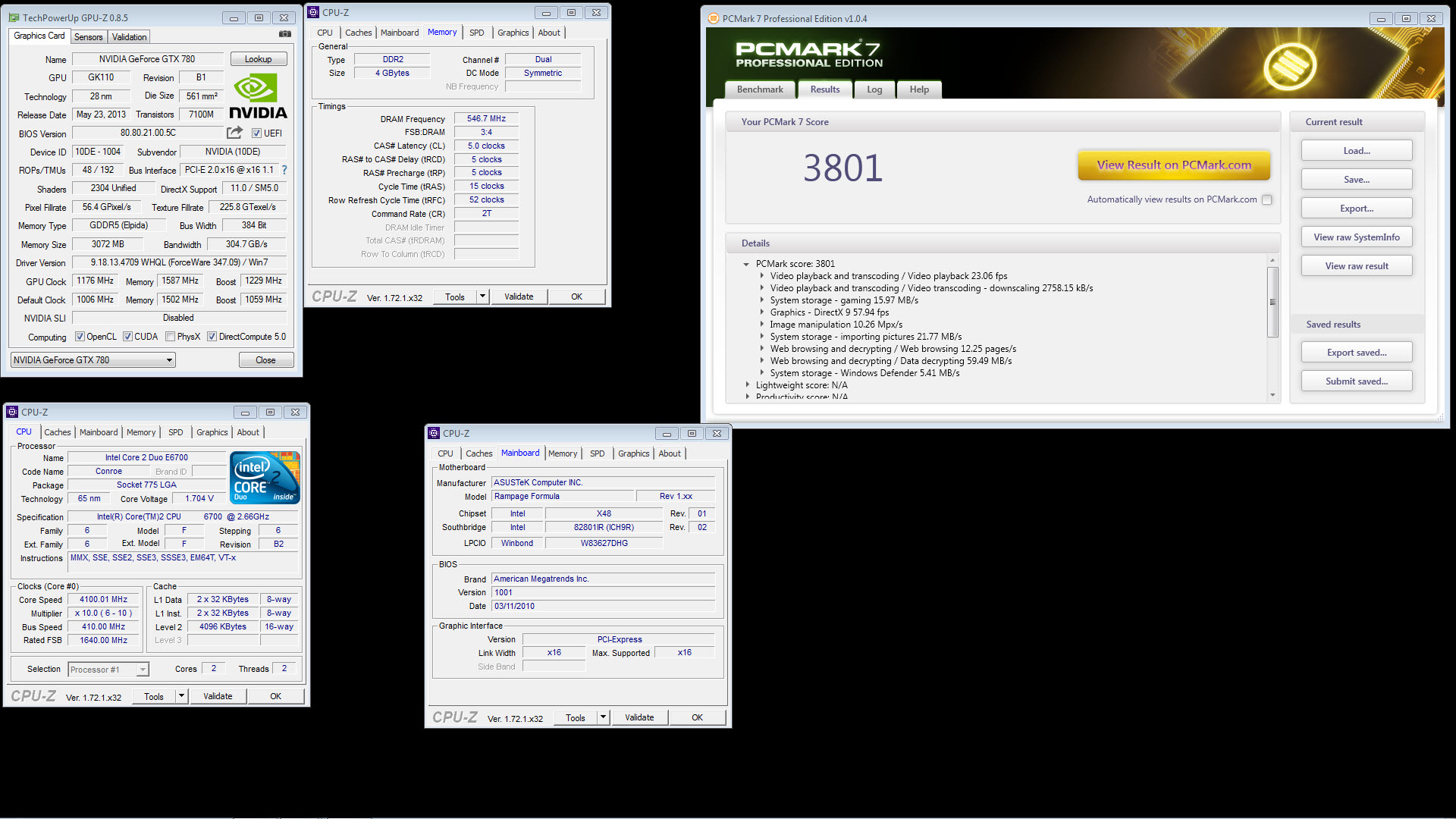Click Tools button in CPU-Z processor window
The image size is (1456, 819).
154,696
